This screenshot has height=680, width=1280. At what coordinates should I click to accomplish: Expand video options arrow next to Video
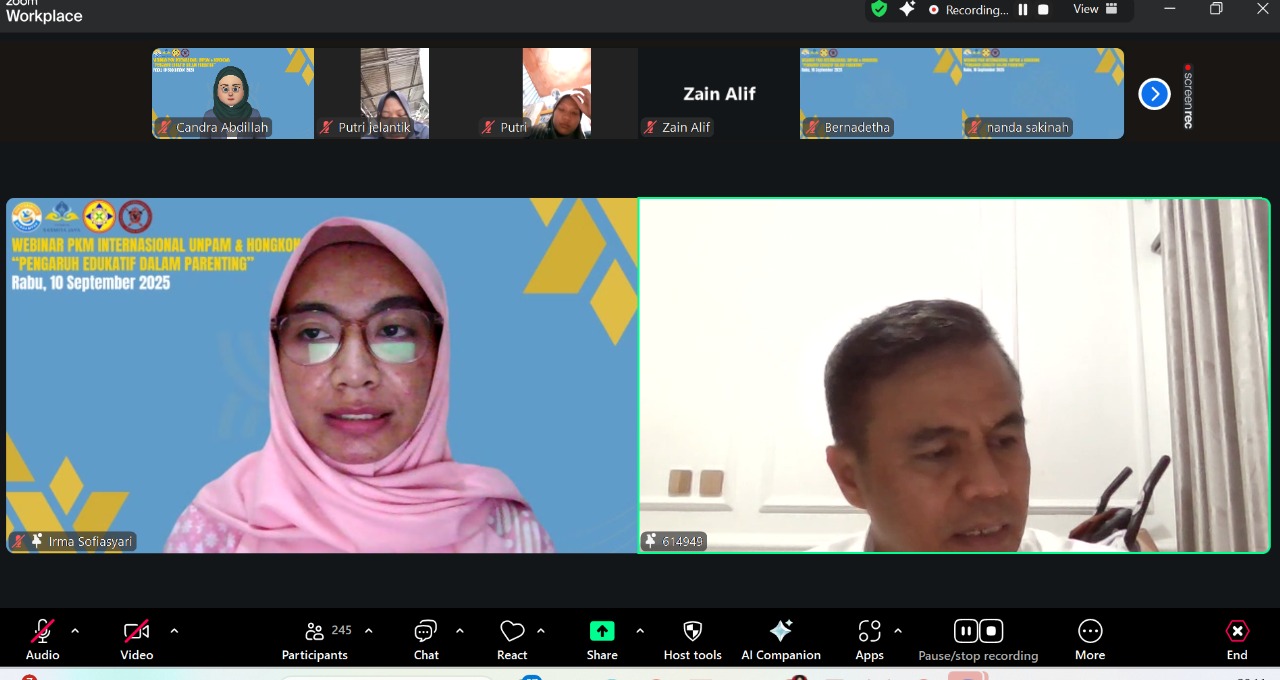coord(174,631)
